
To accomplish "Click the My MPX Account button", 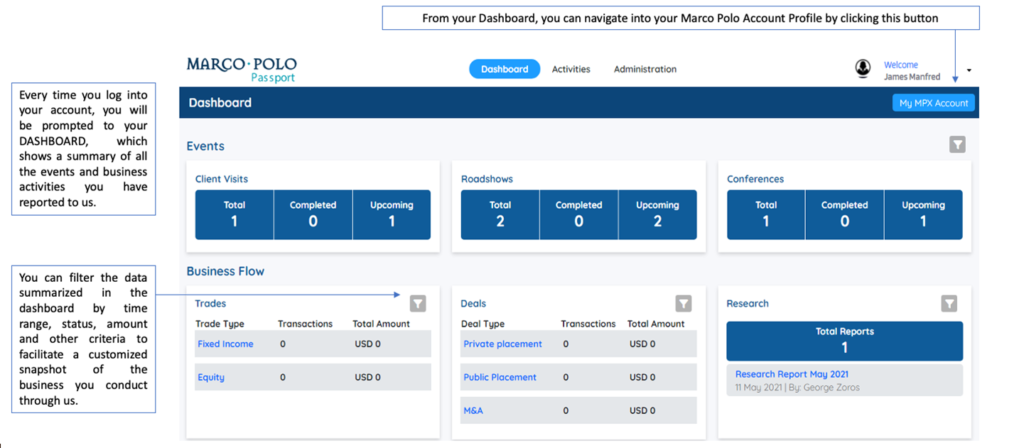I will click(933, 102).
